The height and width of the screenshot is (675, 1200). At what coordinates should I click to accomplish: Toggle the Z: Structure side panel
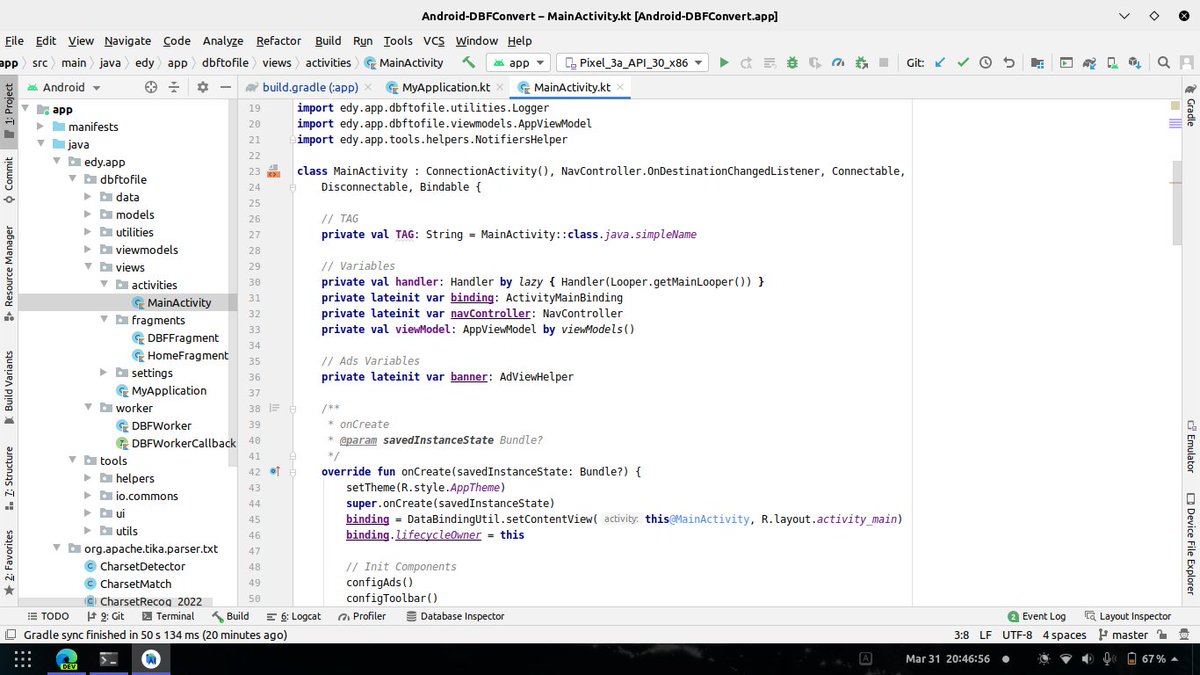(9, 476)
